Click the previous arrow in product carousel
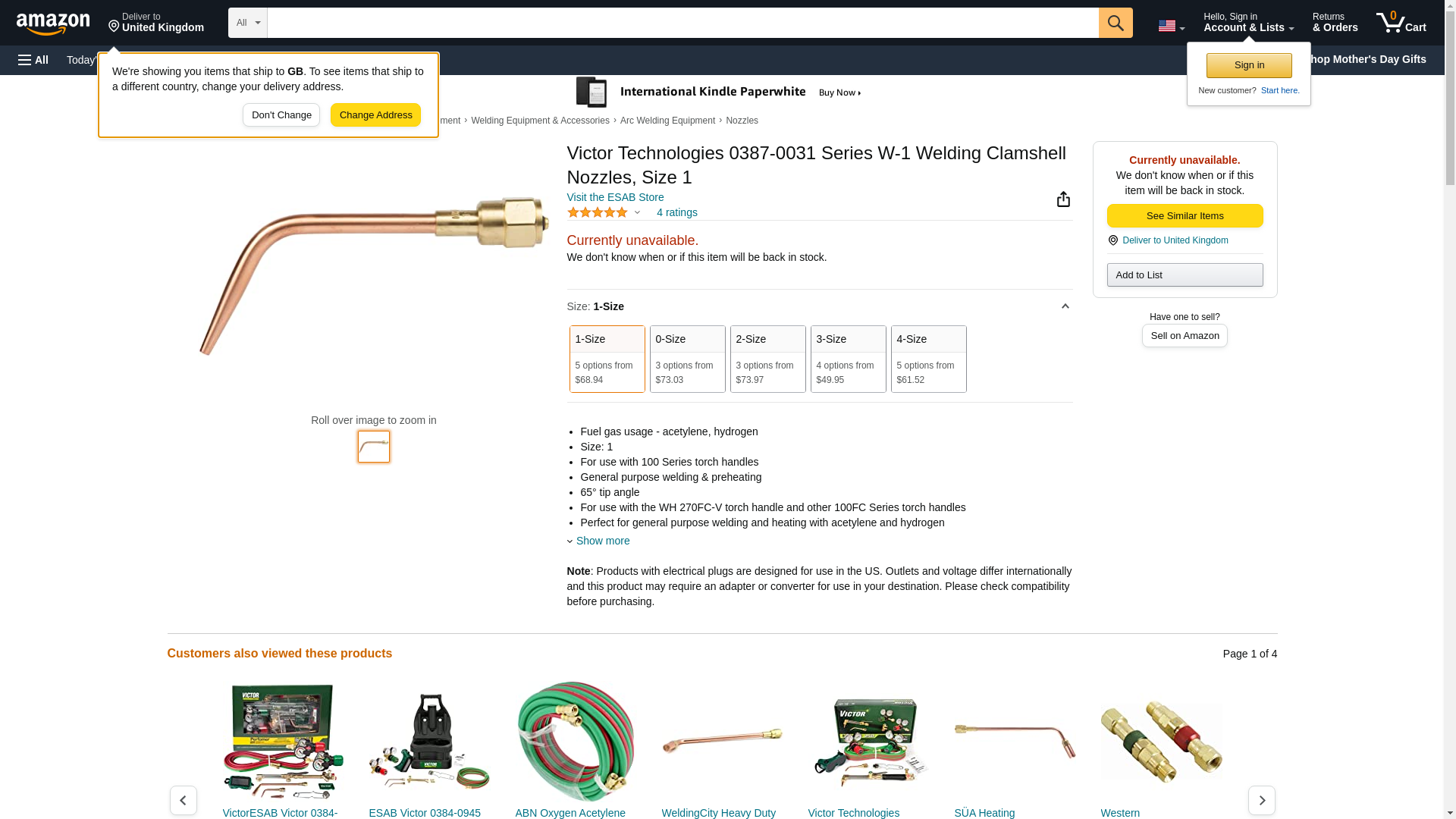This screenshot has height=819, width=1456. pyautogui.click(x=184, y=800)
